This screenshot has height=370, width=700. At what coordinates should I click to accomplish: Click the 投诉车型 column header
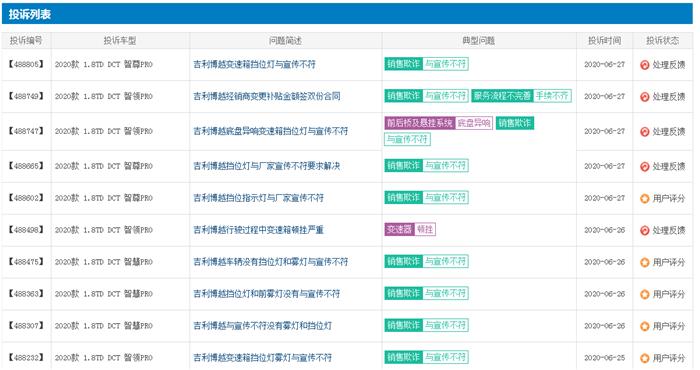pos(120,41)
